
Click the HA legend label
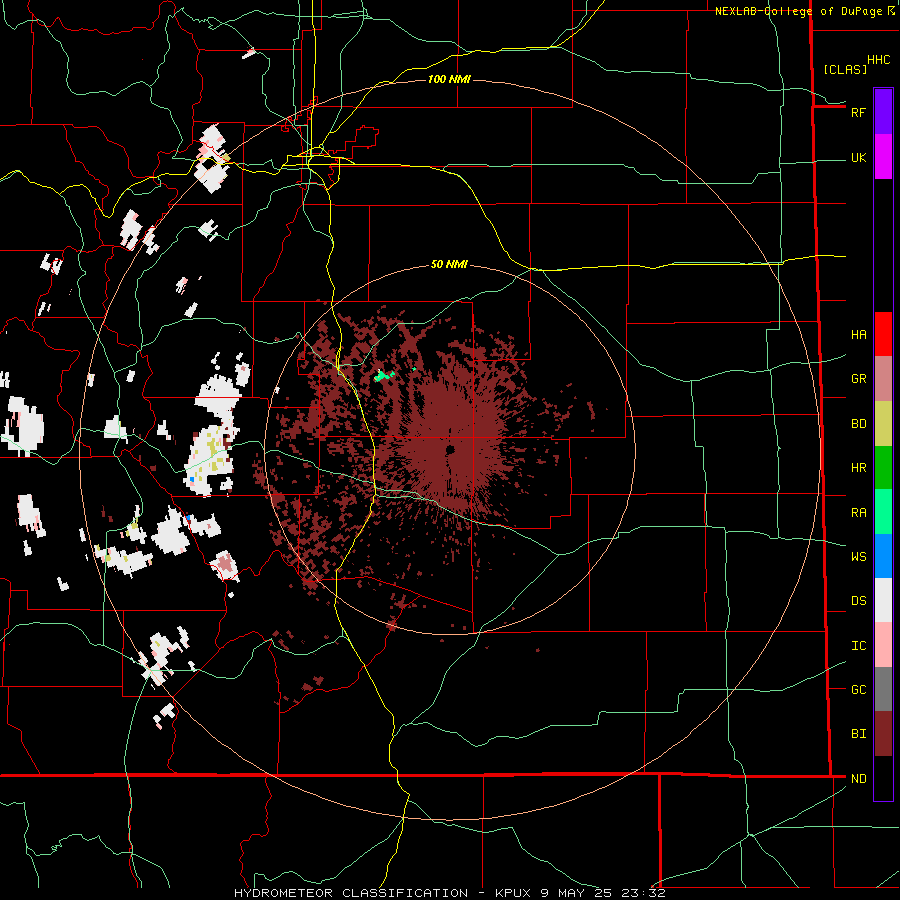click(x=859, y=335)
